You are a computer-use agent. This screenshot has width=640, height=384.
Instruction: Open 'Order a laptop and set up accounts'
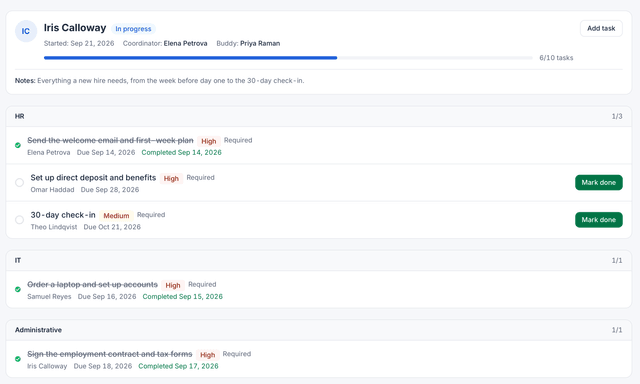click(x=92, y=284)
